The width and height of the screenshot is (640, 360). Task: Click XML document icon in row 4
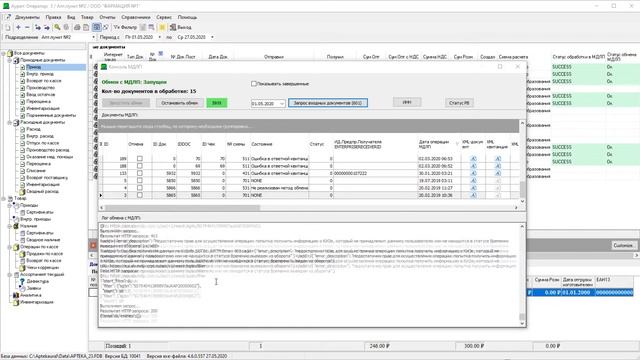pyautogui.click(x=473, y=188)
